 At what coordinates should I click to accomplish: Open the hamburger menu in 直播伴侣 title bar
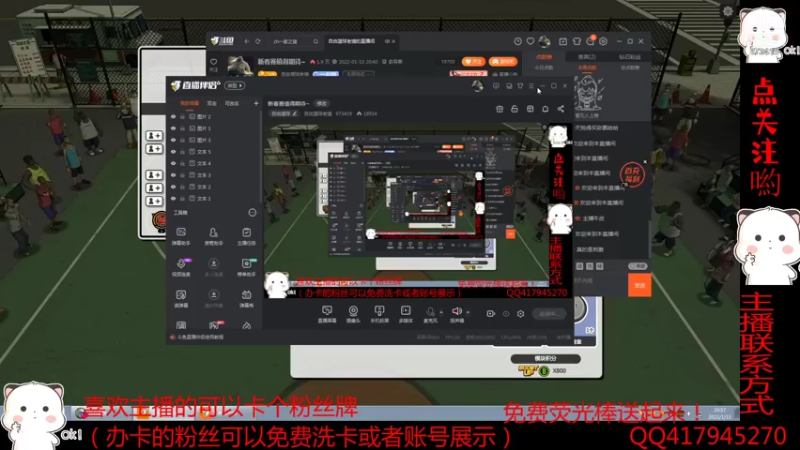pyautogui.click(x=531, y=86)
